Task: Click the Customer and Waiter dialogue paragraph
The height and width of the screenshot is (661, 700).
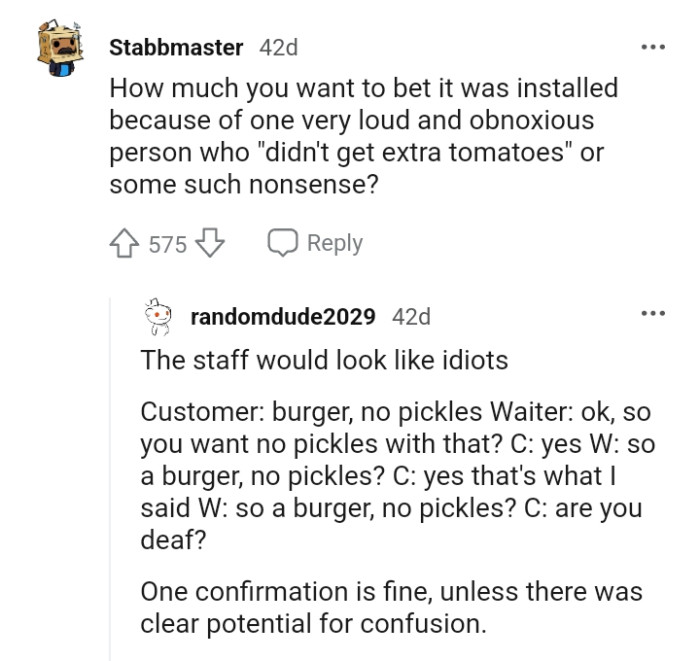Action: point(390,477)
